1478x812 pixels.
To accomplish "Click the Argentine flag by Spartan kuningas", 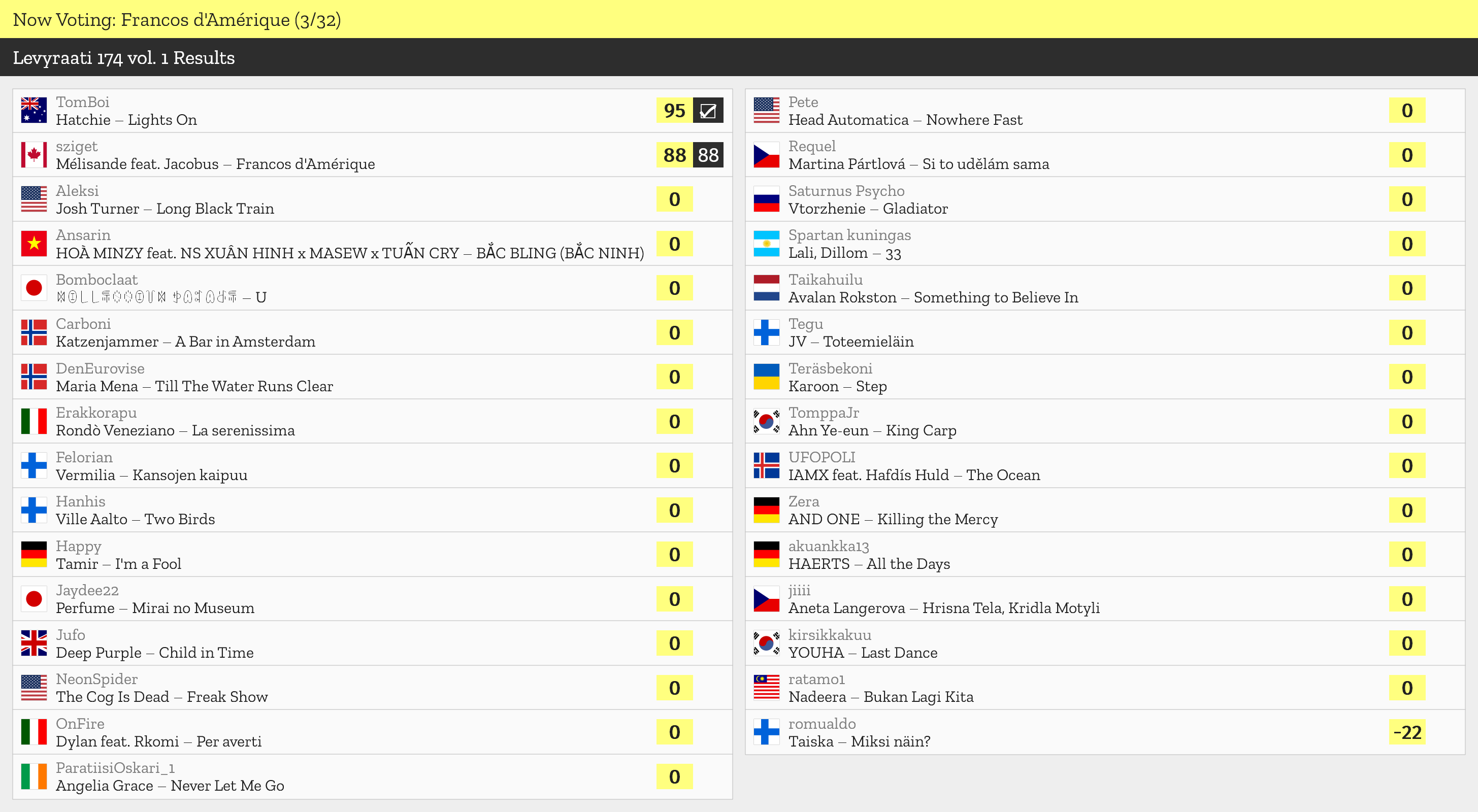I will [766, 244].
